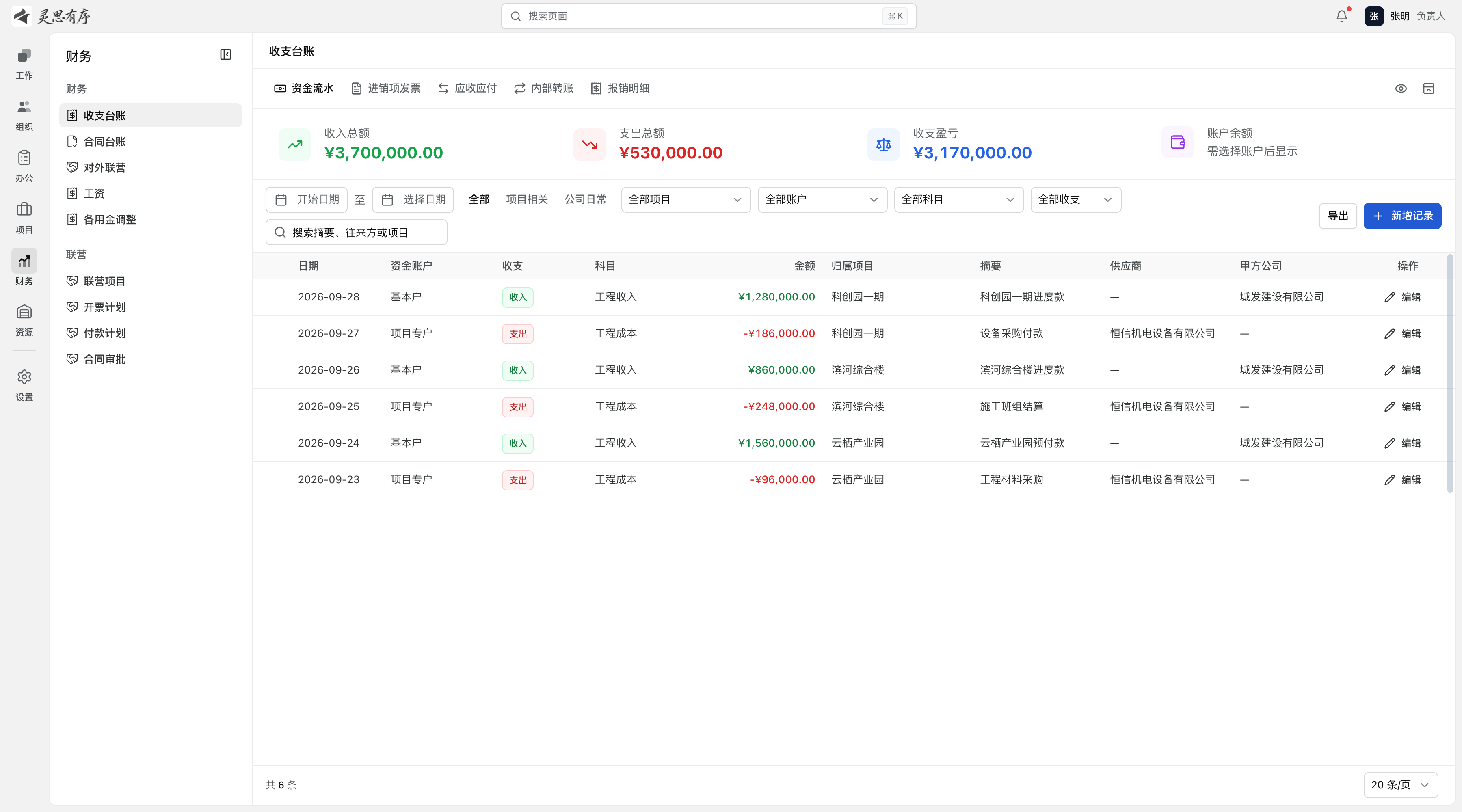Click the 选择日期 end date field
This screenshot has width=1462, height=812.
[413, 200]
